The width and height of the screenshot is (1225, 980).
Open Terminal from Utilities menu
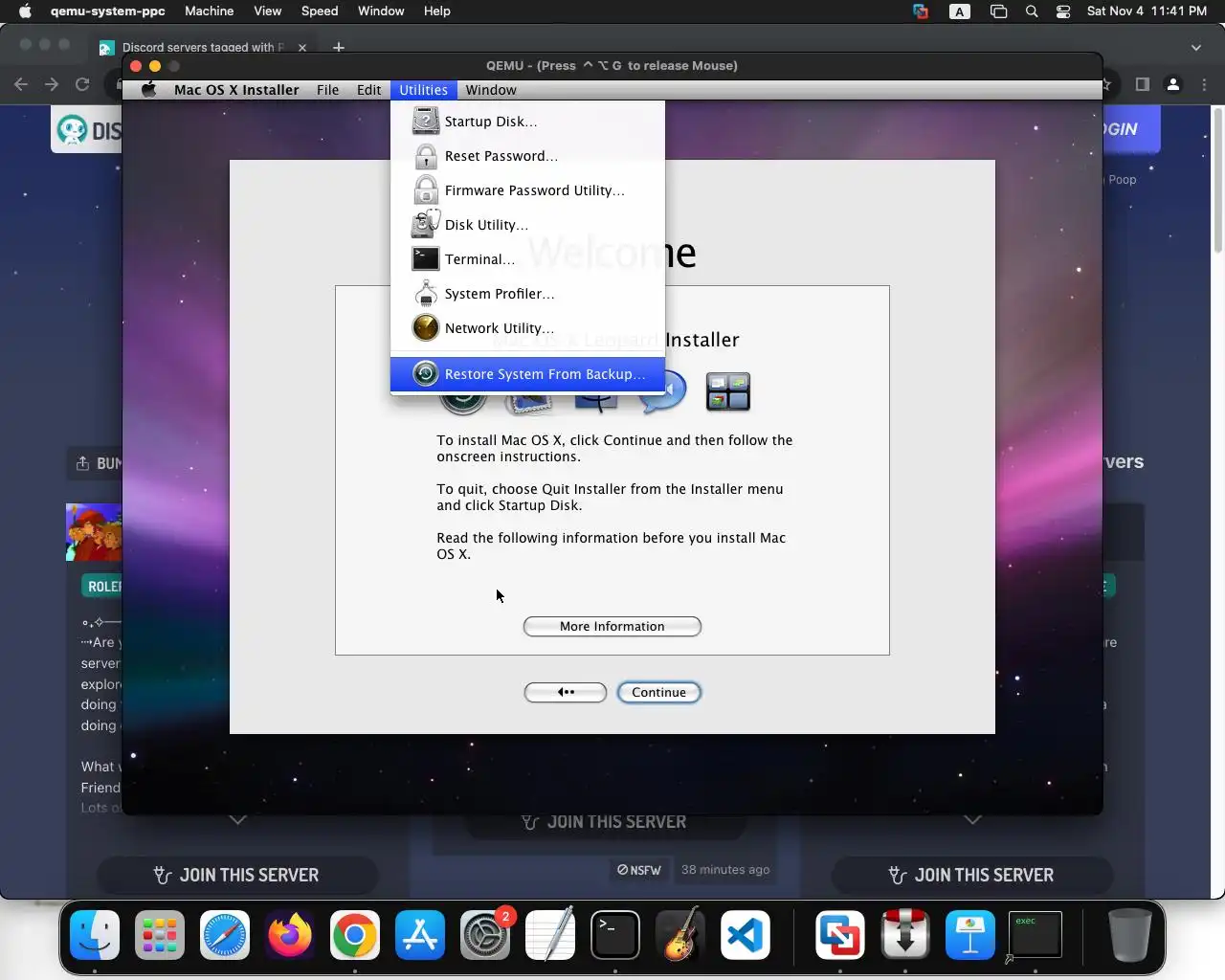527,259
